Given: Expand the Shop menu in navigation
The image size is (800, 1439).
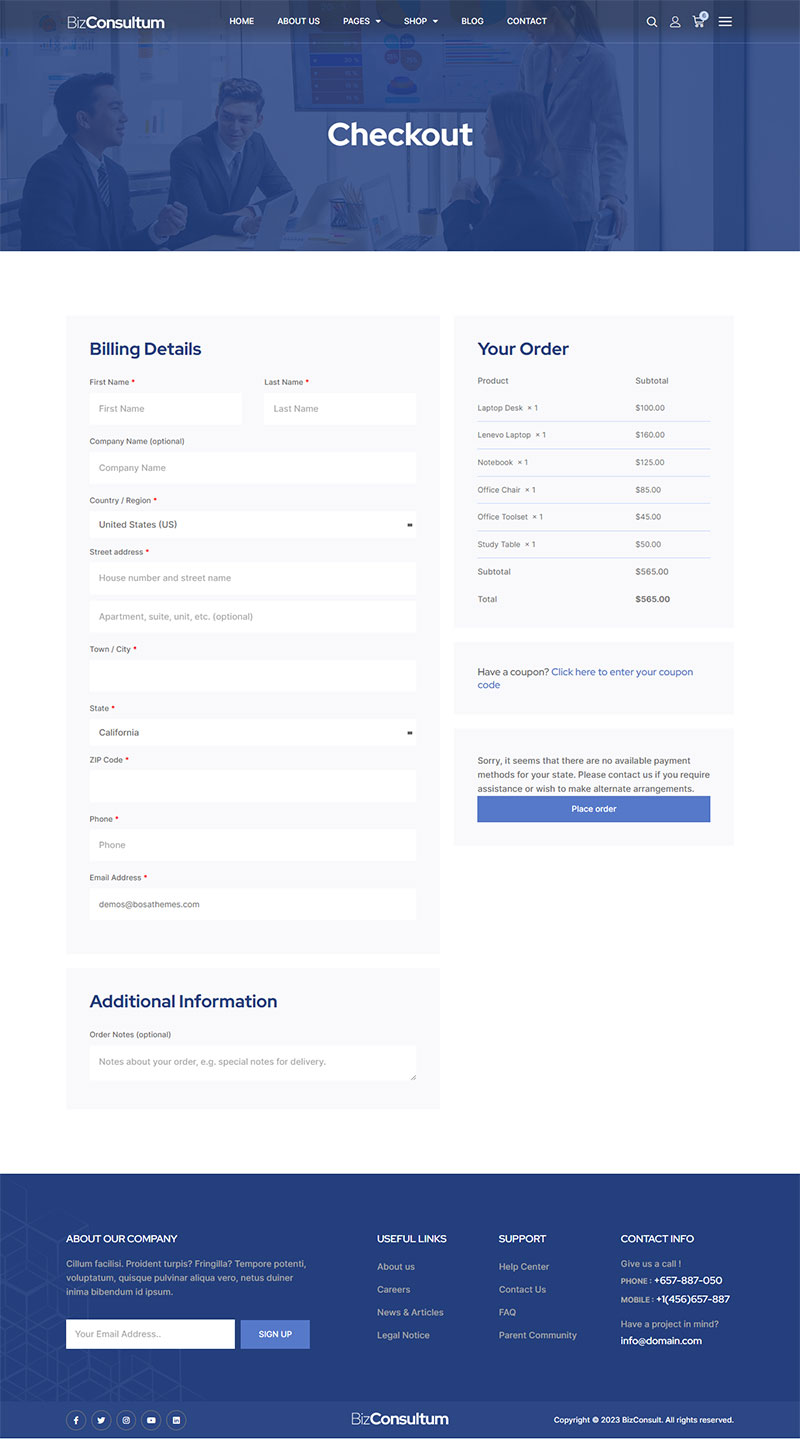Looking at the screenshot, I should pyautogui.click(x=420, y=21).
